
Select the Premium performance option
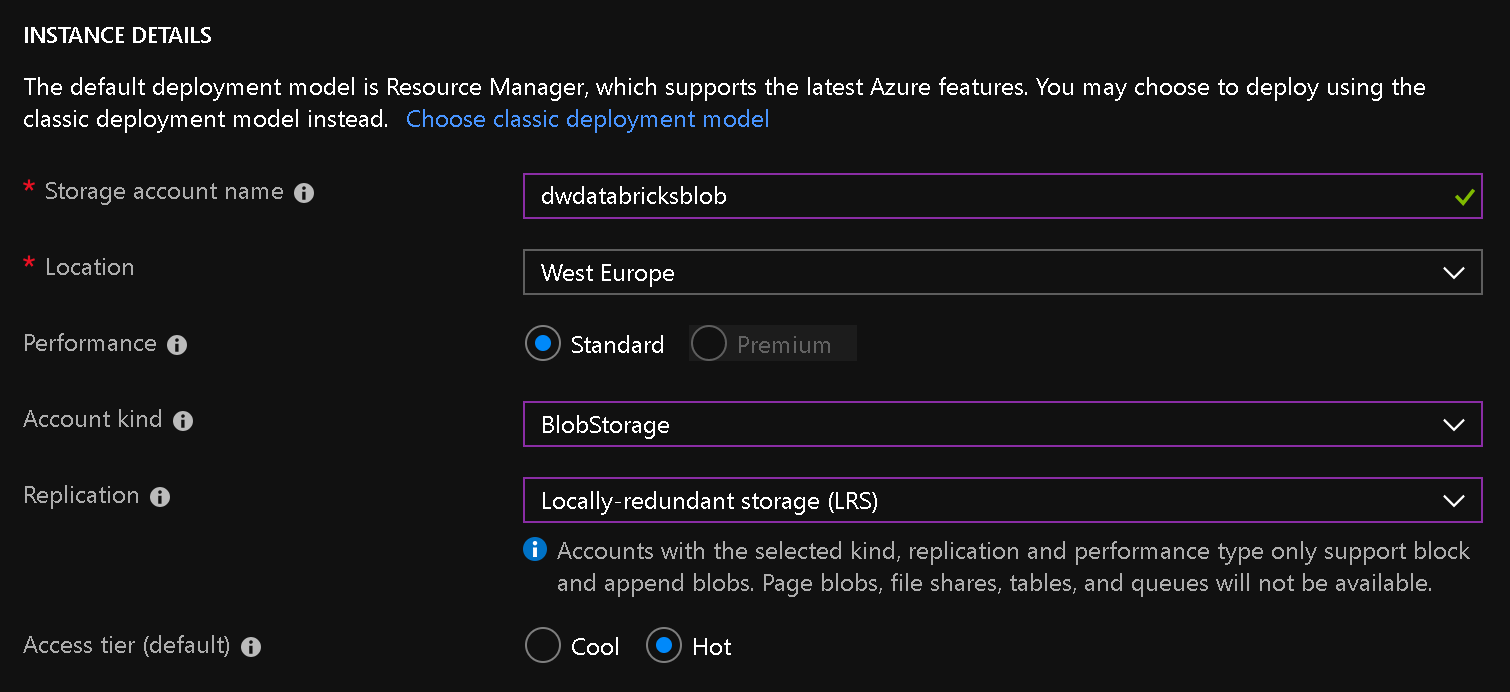click(708, 343)
